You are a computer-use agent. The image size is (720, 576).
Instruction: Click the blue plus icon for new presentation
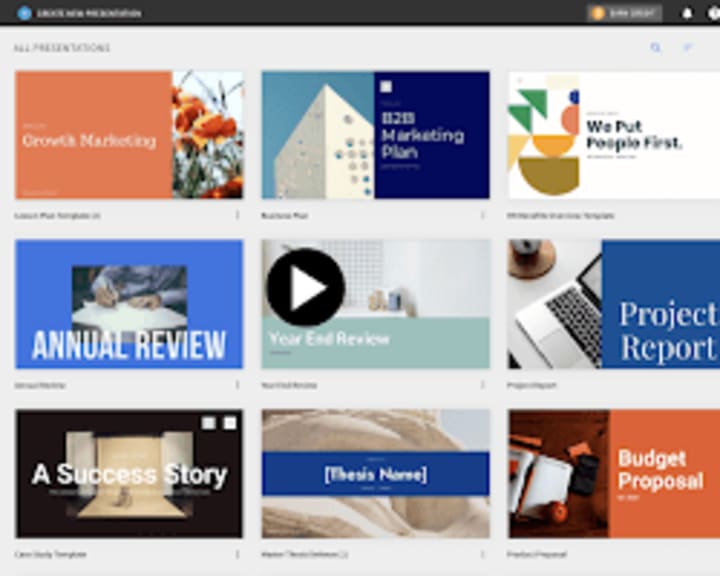point(24,13)
